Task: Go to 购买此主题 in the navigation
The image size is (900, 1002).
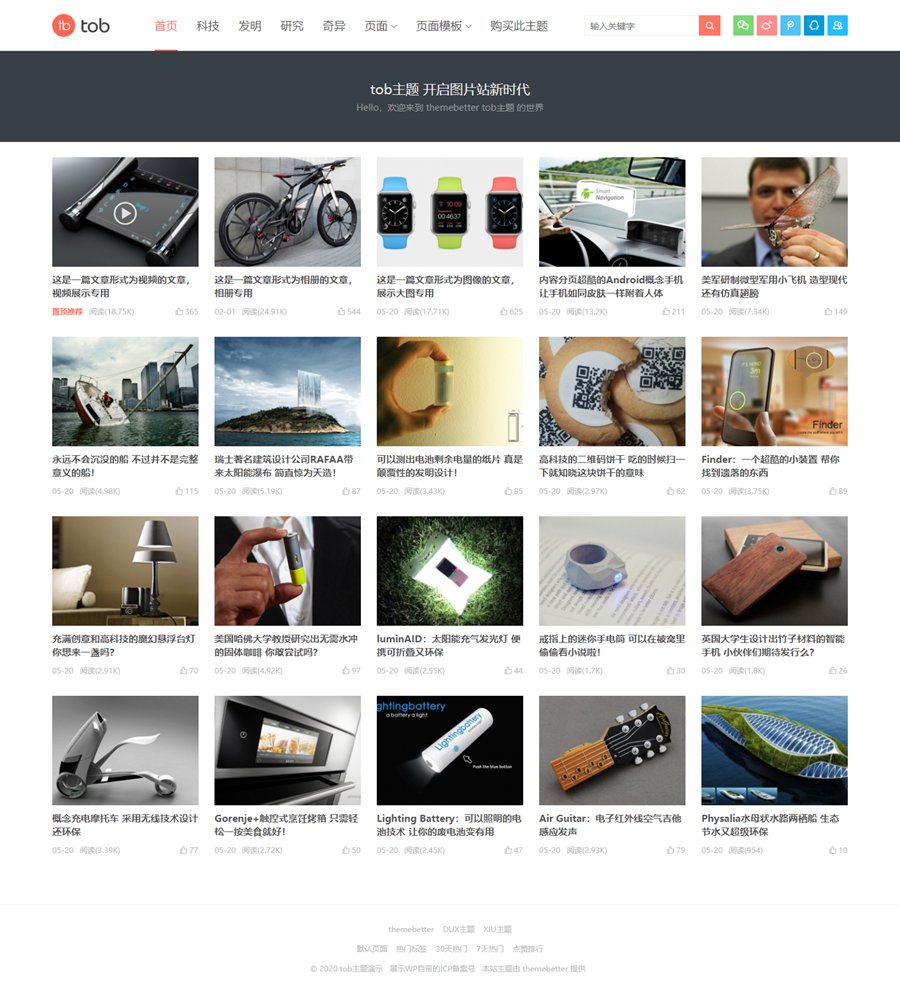Action: tap(519, 26)
